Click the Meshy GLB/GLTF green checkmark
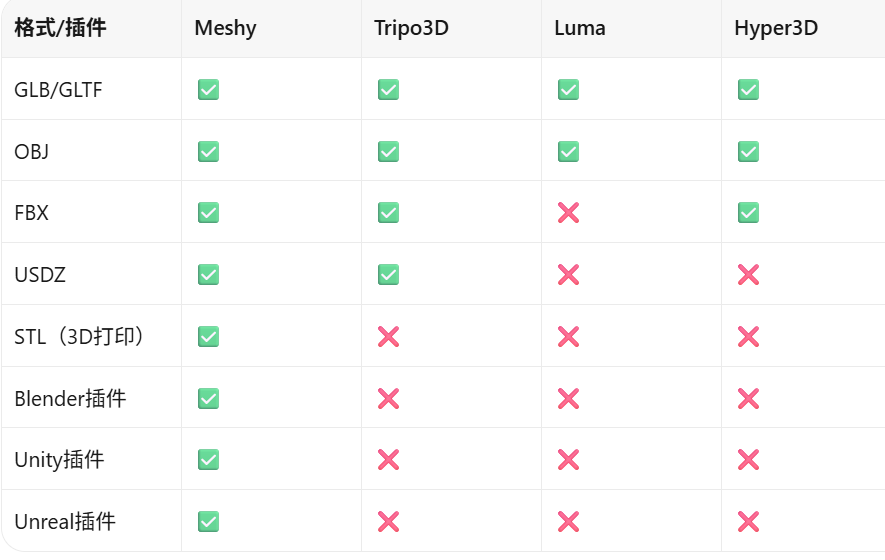Viewport: 885px width, 560px height. click(x=208, y=89)
